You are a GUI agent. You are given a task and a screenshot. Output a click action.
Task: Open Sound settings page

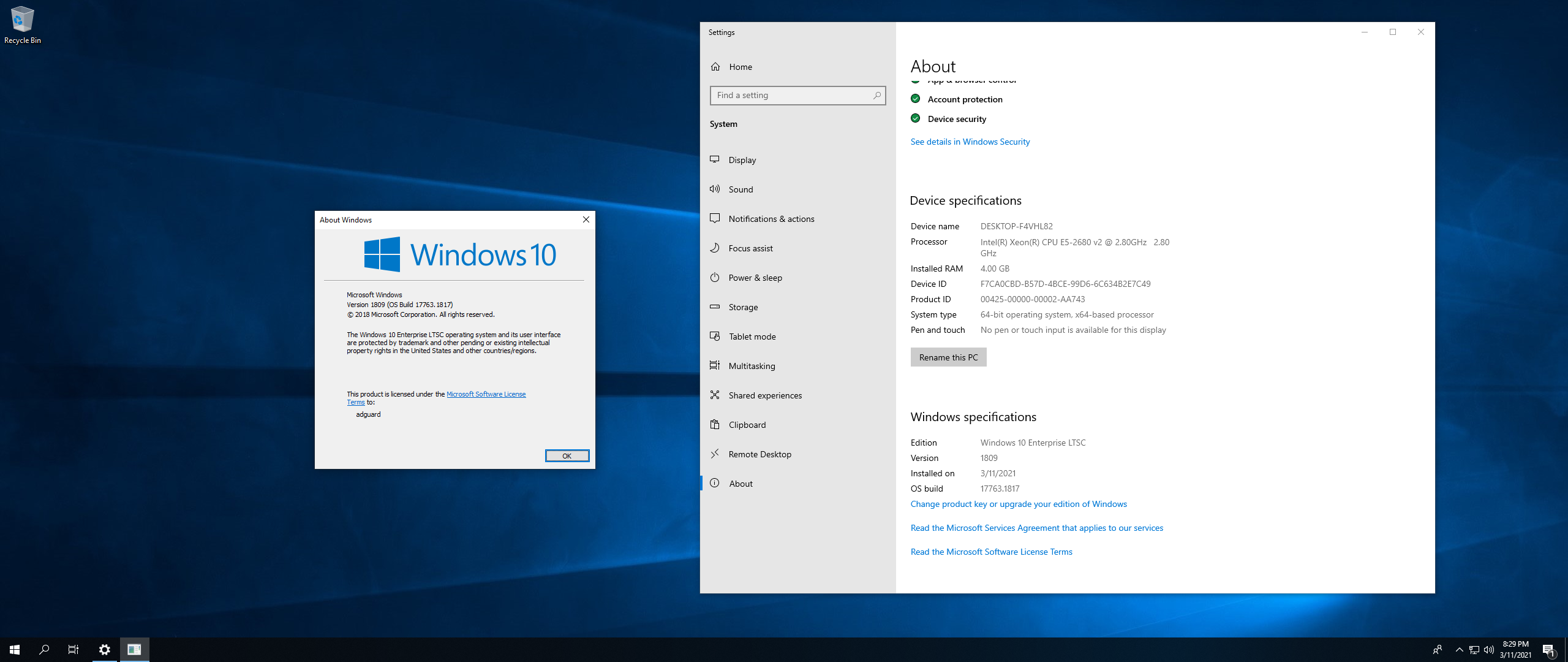tap(797, 189)
